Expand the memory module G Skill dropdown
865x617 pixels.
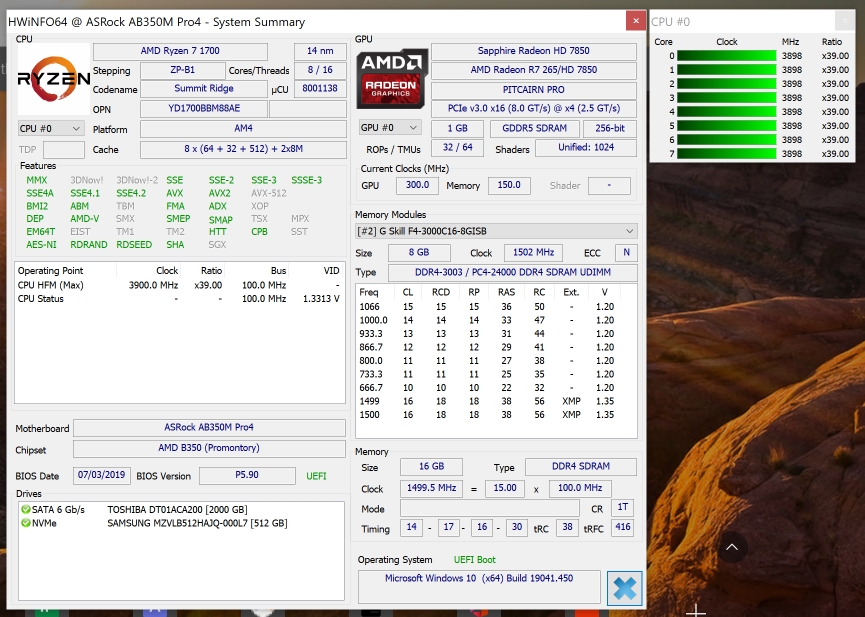click(496, 231)
